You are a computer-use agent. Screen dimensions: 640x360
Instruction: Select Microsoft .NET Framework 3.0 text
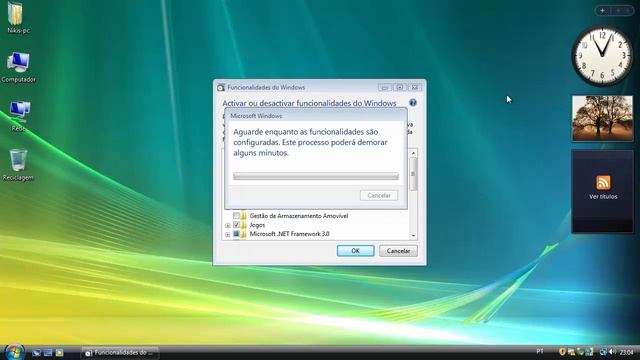289,234
